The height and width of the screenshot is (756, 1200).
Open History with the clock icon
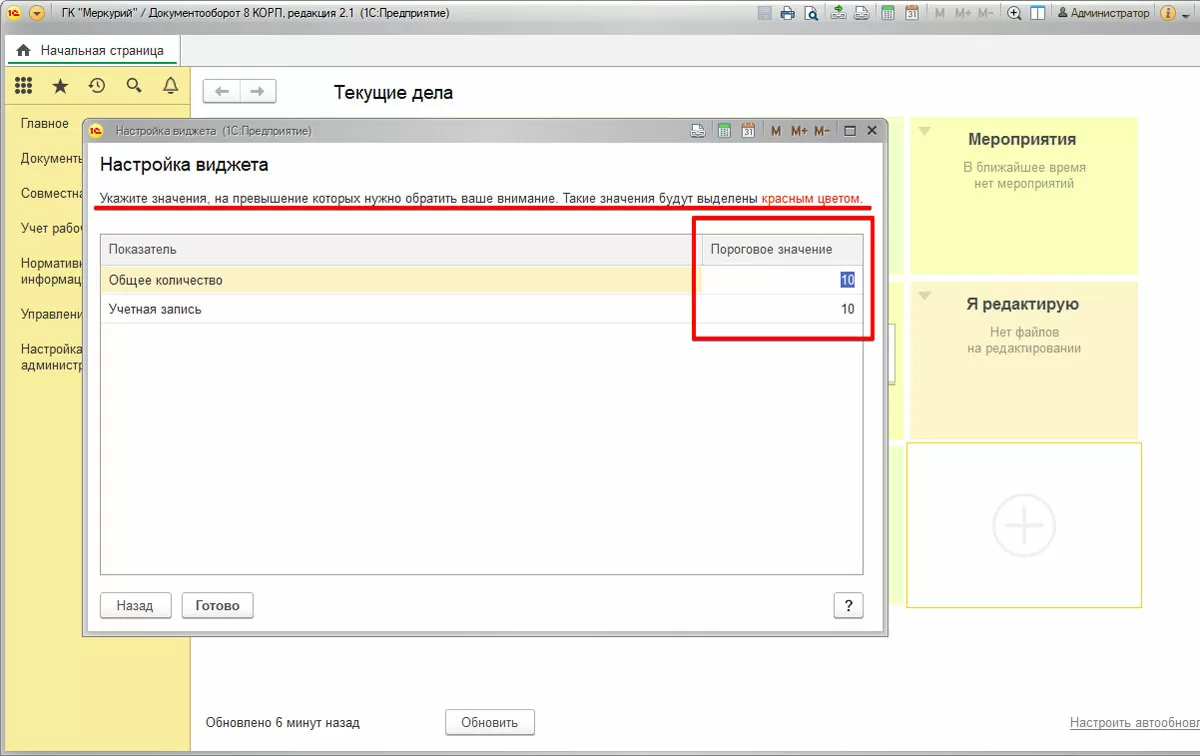[x=97, y=86]
